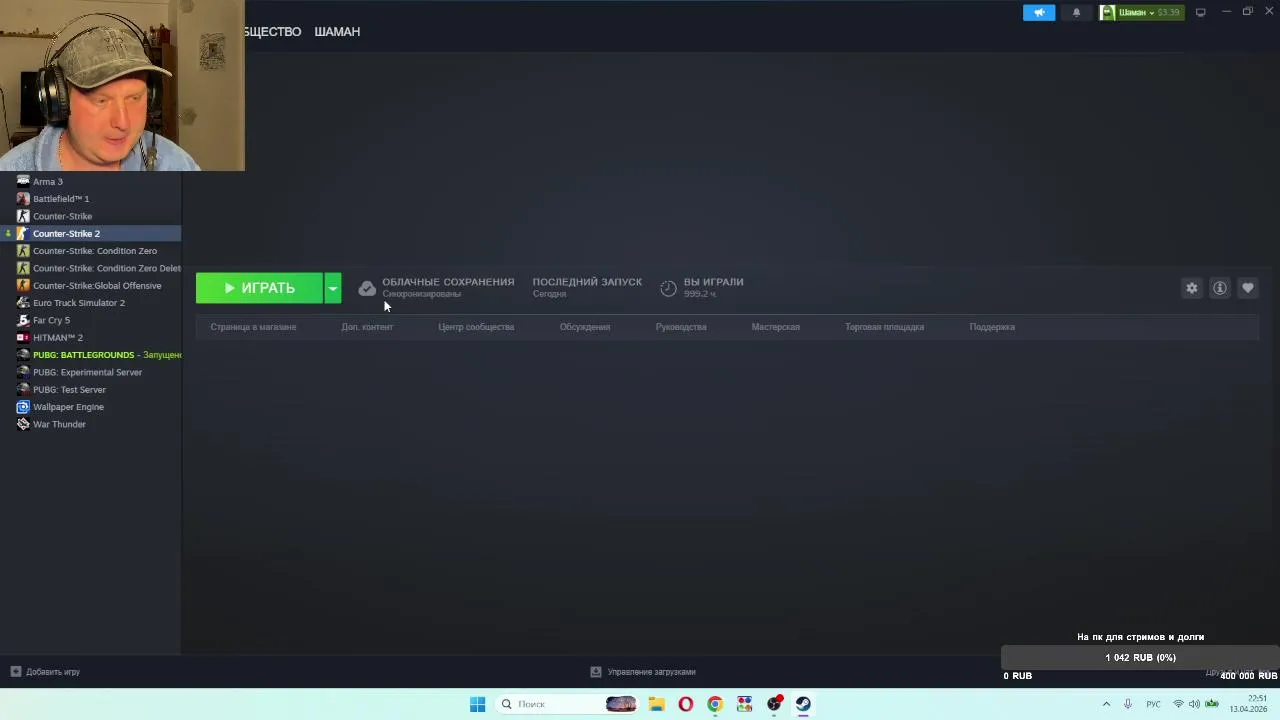Open Торговая площадка link

coord(885,327)
